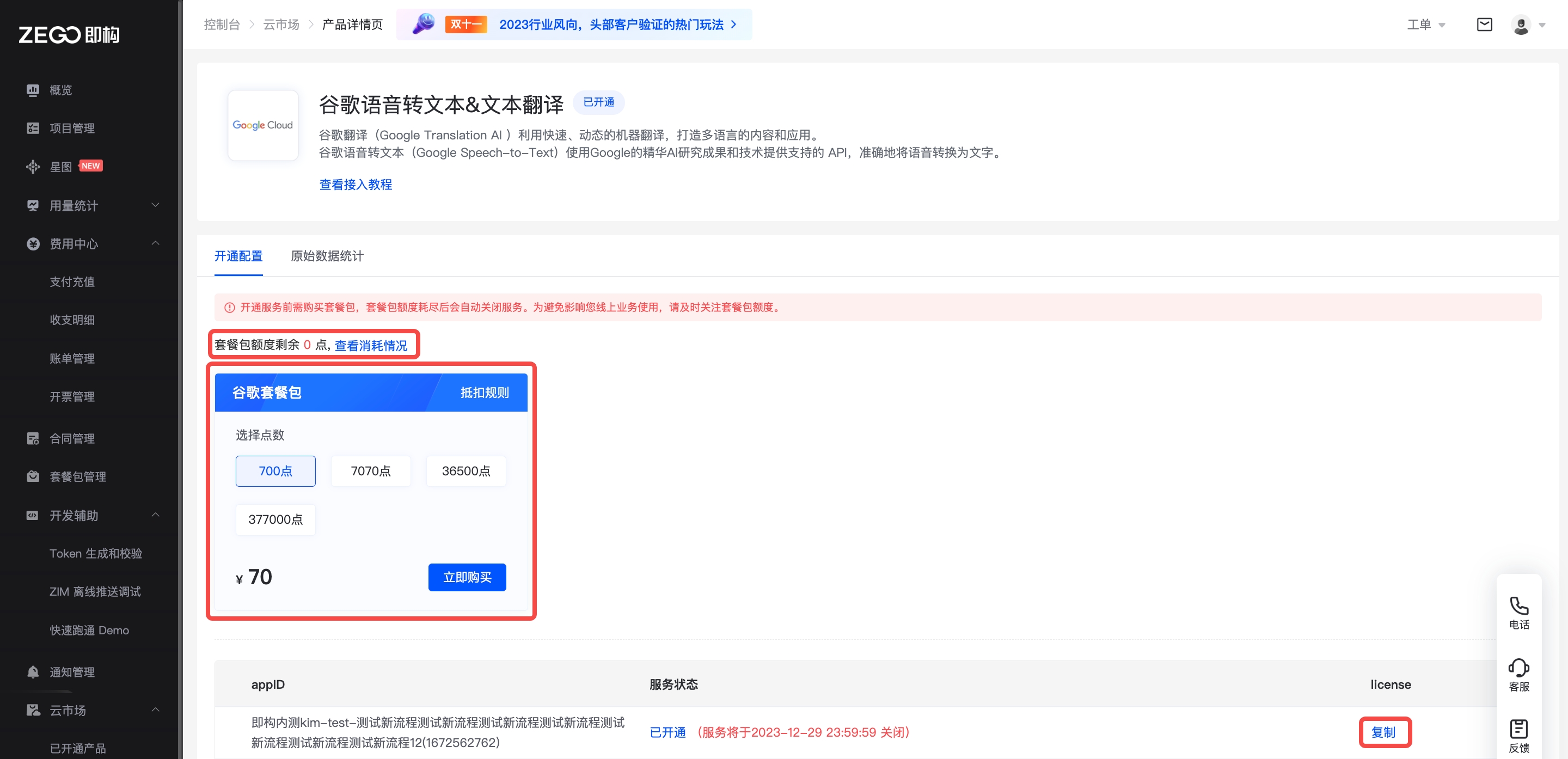Open the 查看消耗情况 link
The width and height of the screenshot is (1568, 759).
371,346
